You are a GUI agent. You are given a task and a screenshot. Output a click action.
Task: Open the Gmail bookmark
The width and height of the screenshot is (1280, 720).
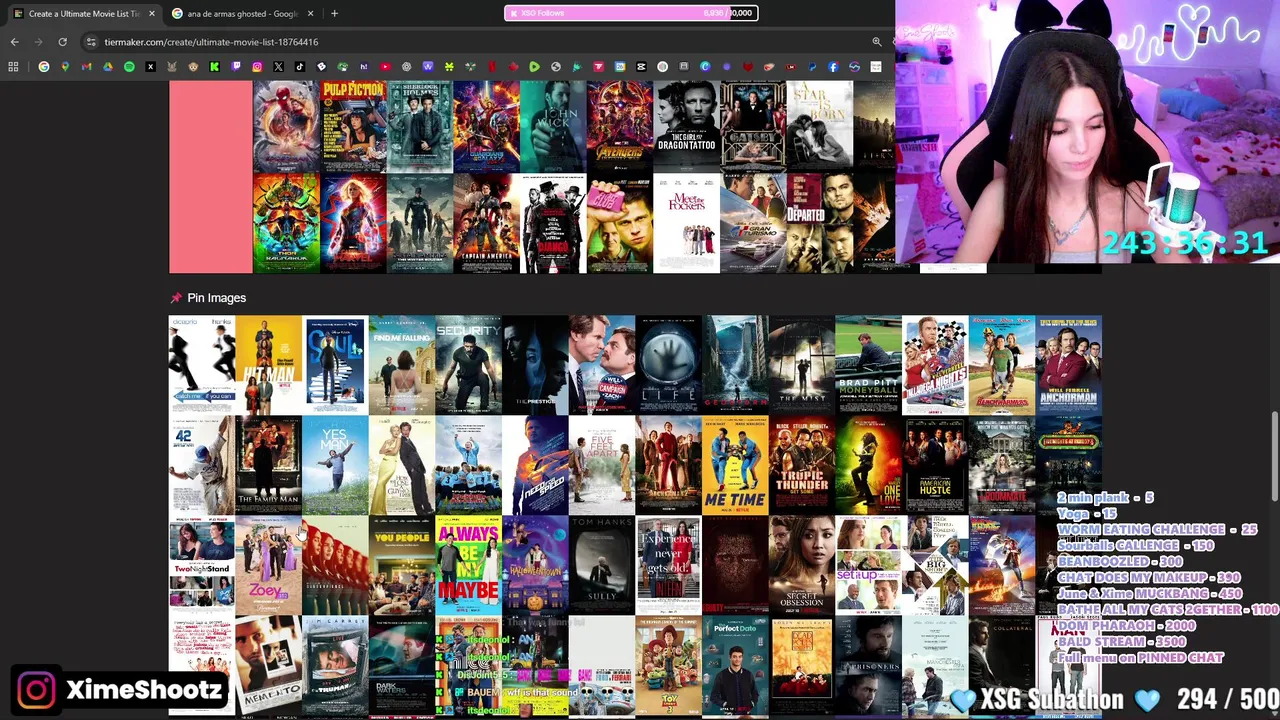click(86, 67)
